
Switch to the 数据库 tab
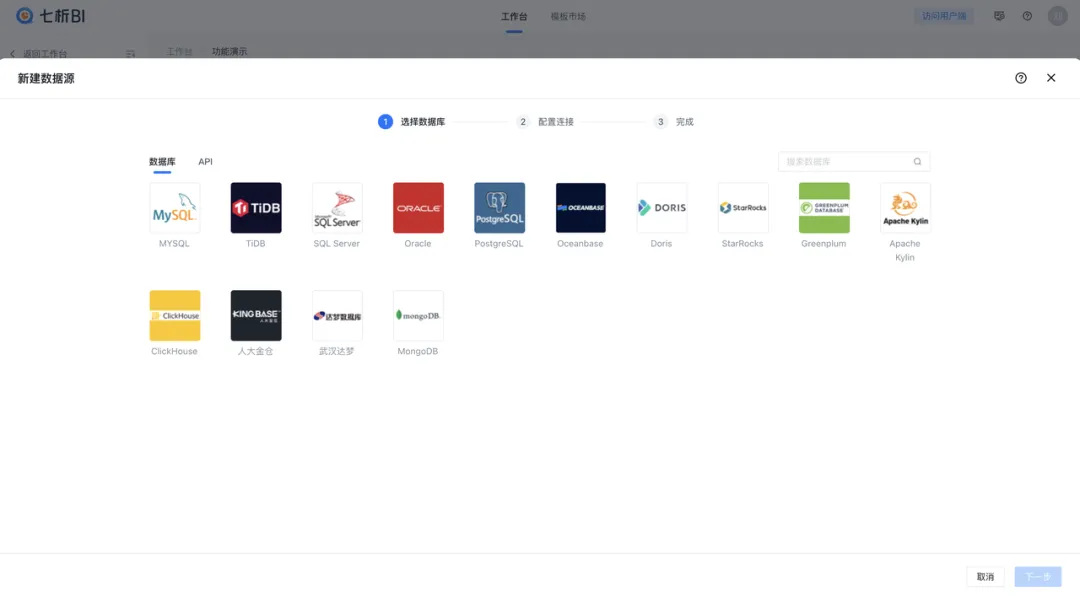[162, 162]
